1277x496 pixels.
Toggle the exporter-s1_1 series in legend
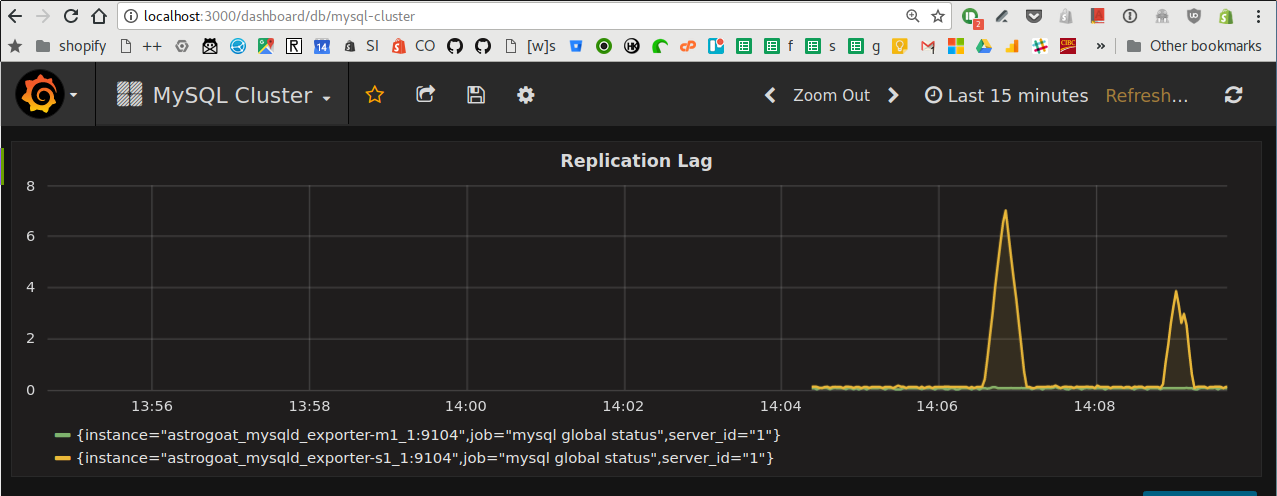point(425,458)
